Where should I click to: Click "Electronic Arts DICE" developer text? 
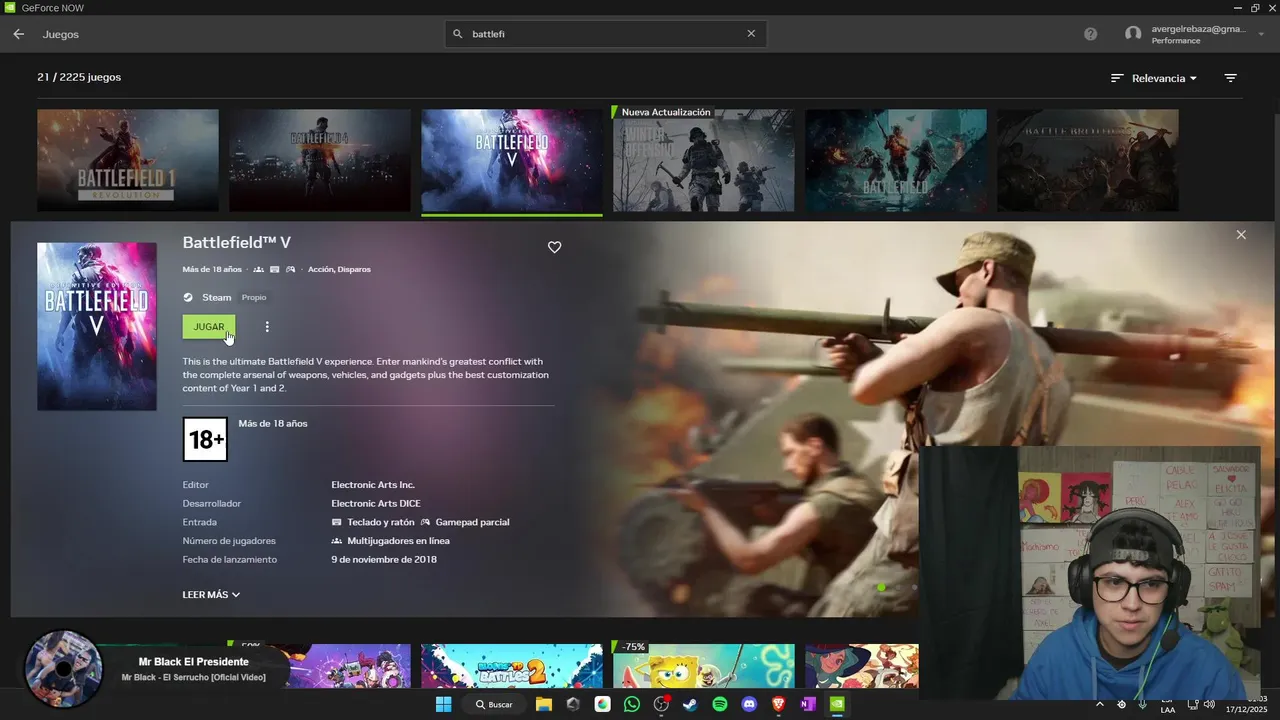coord(376,504)
